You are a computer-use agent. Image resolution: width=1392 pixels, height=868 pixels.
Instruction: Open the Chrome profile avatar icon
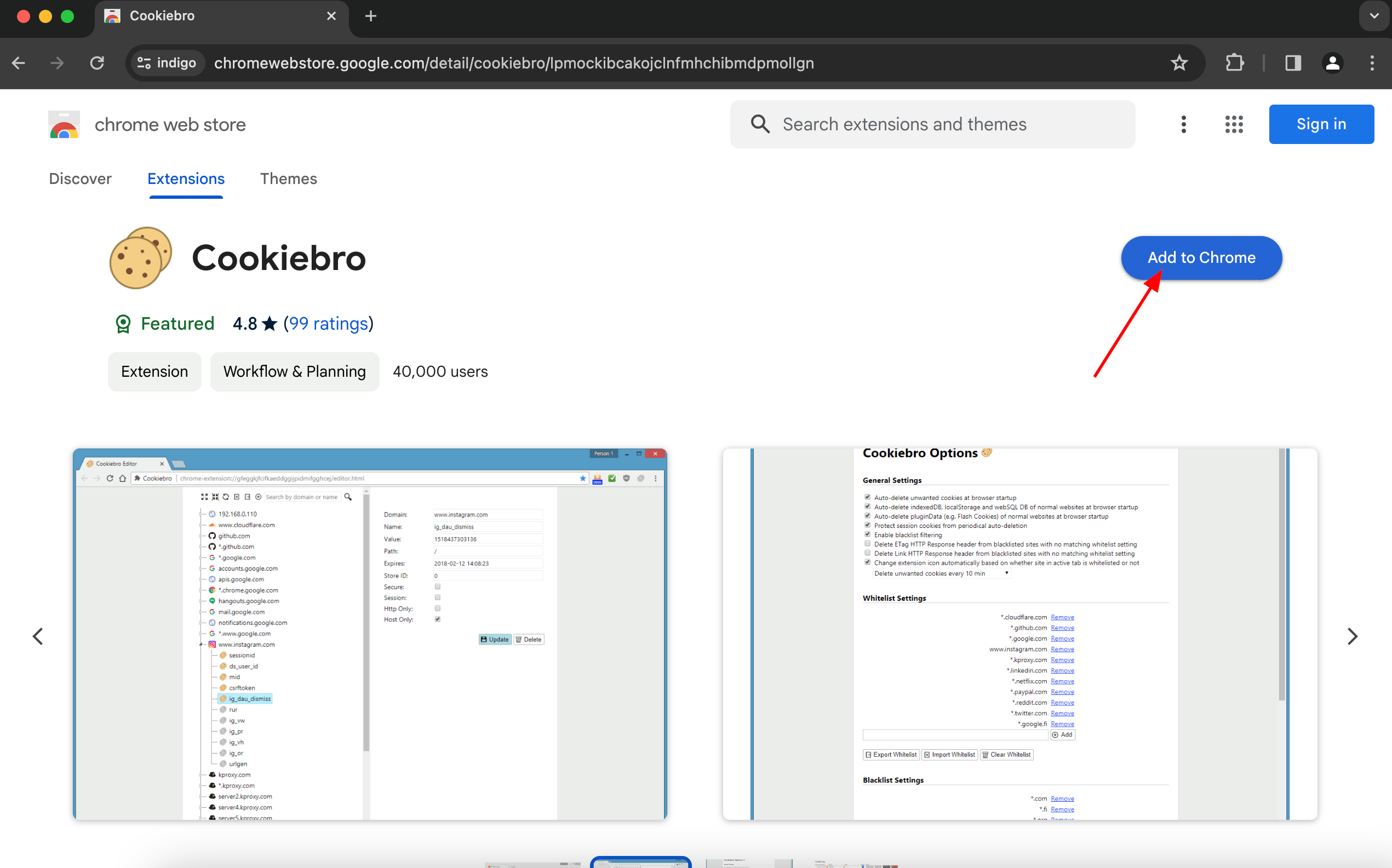[1332, 62]
